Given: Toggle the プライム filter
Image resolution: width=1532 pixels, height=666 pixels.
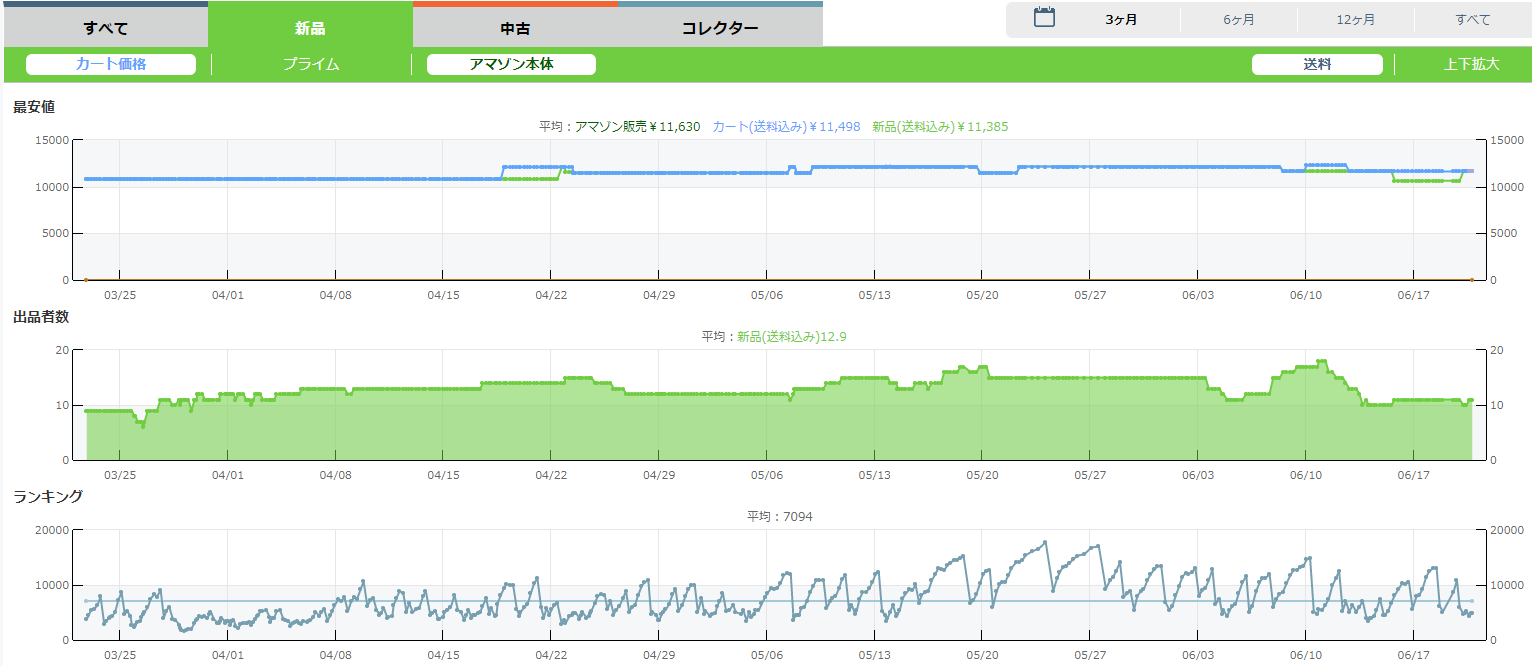Looking at the screenshot, I should [x=311, y=64].
